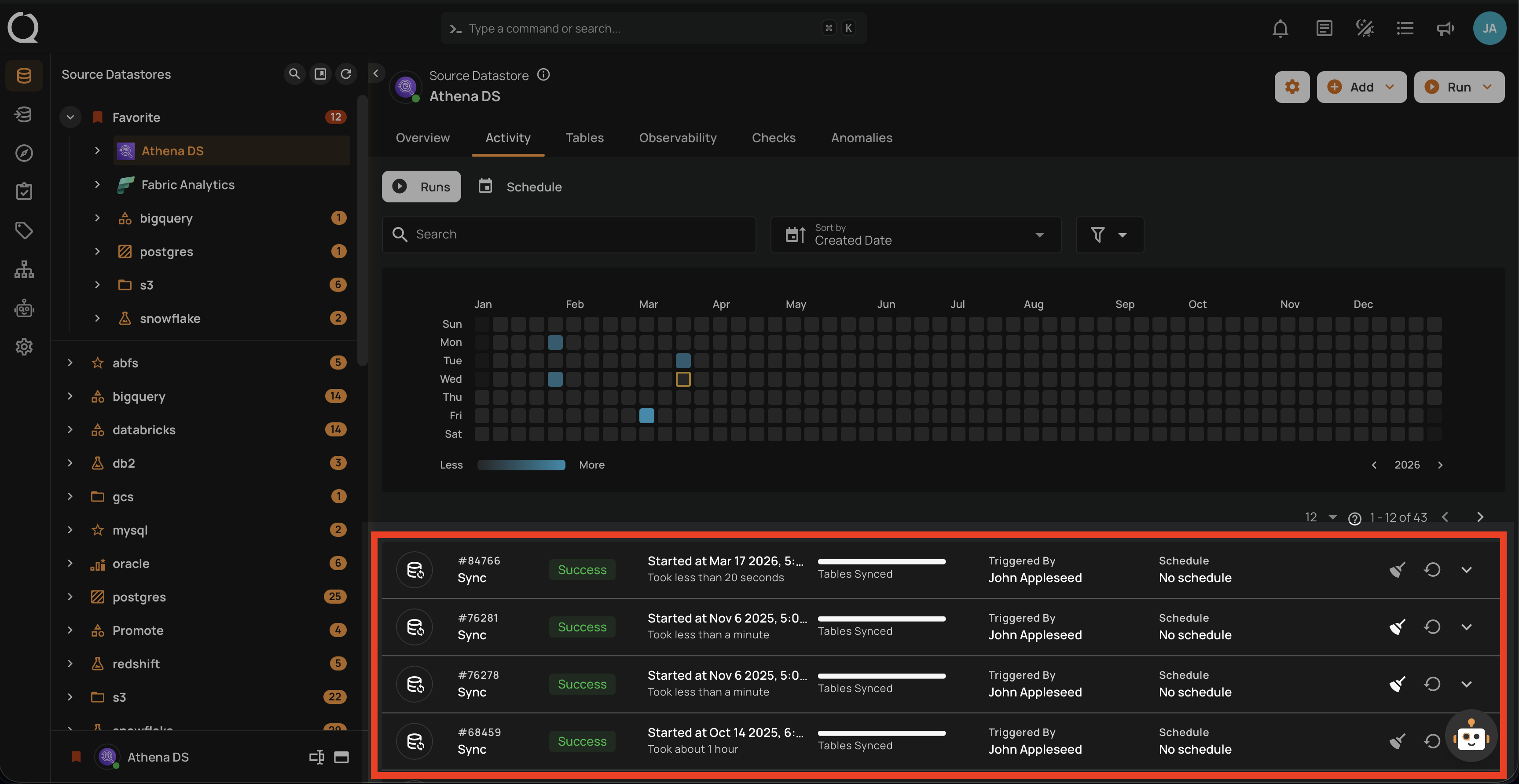This screenshot has width=1519, height=784.
Task: Open the Explore compass icon in sidebar
Action: (x=24, y=153)
